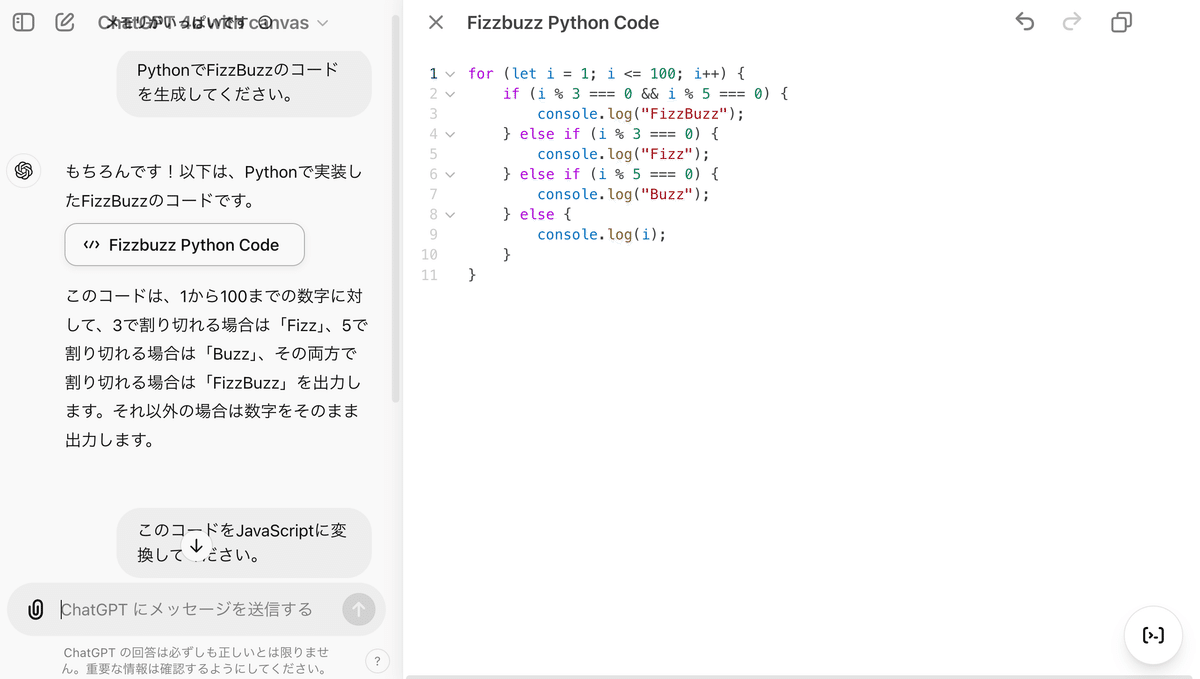Close the Fizzbuzz Python Code canvas
The image size is (1200, 679).
pyautogui.click(x=436, y=22)
